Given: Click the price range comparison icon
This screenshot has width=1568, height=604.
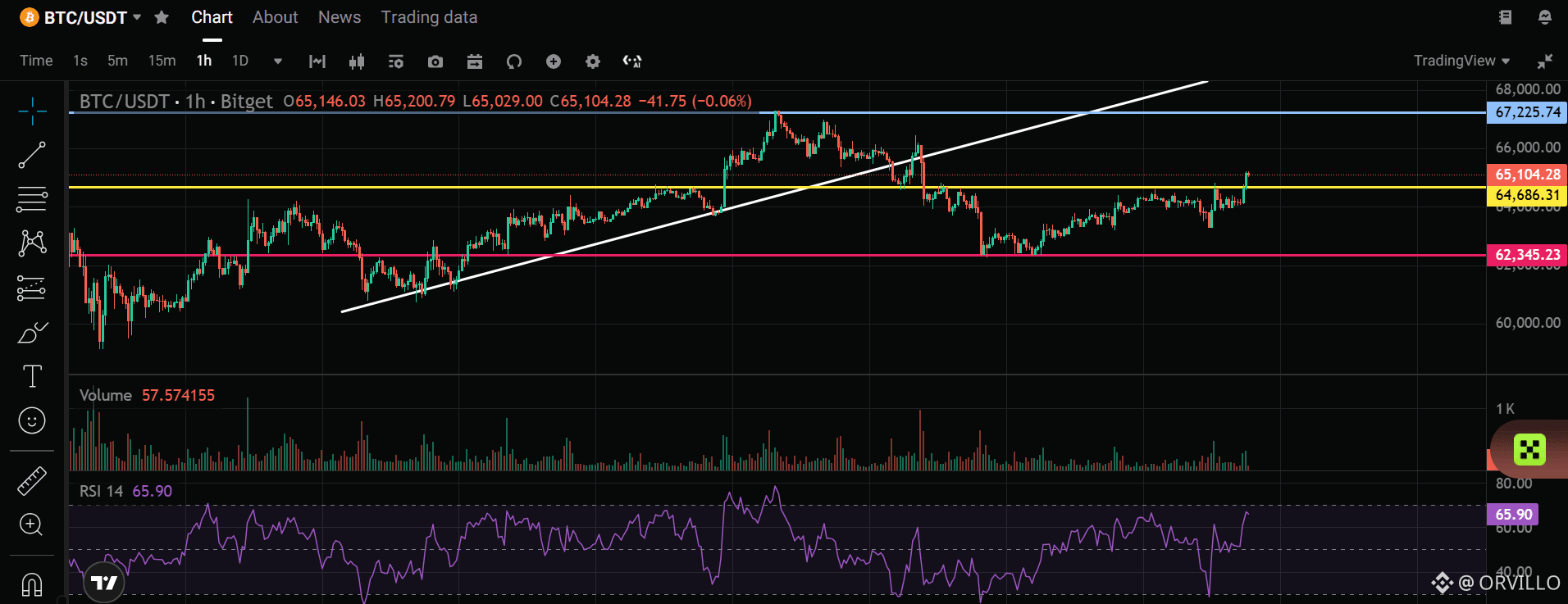Looking at the screenshot, I should coord(317,61).
